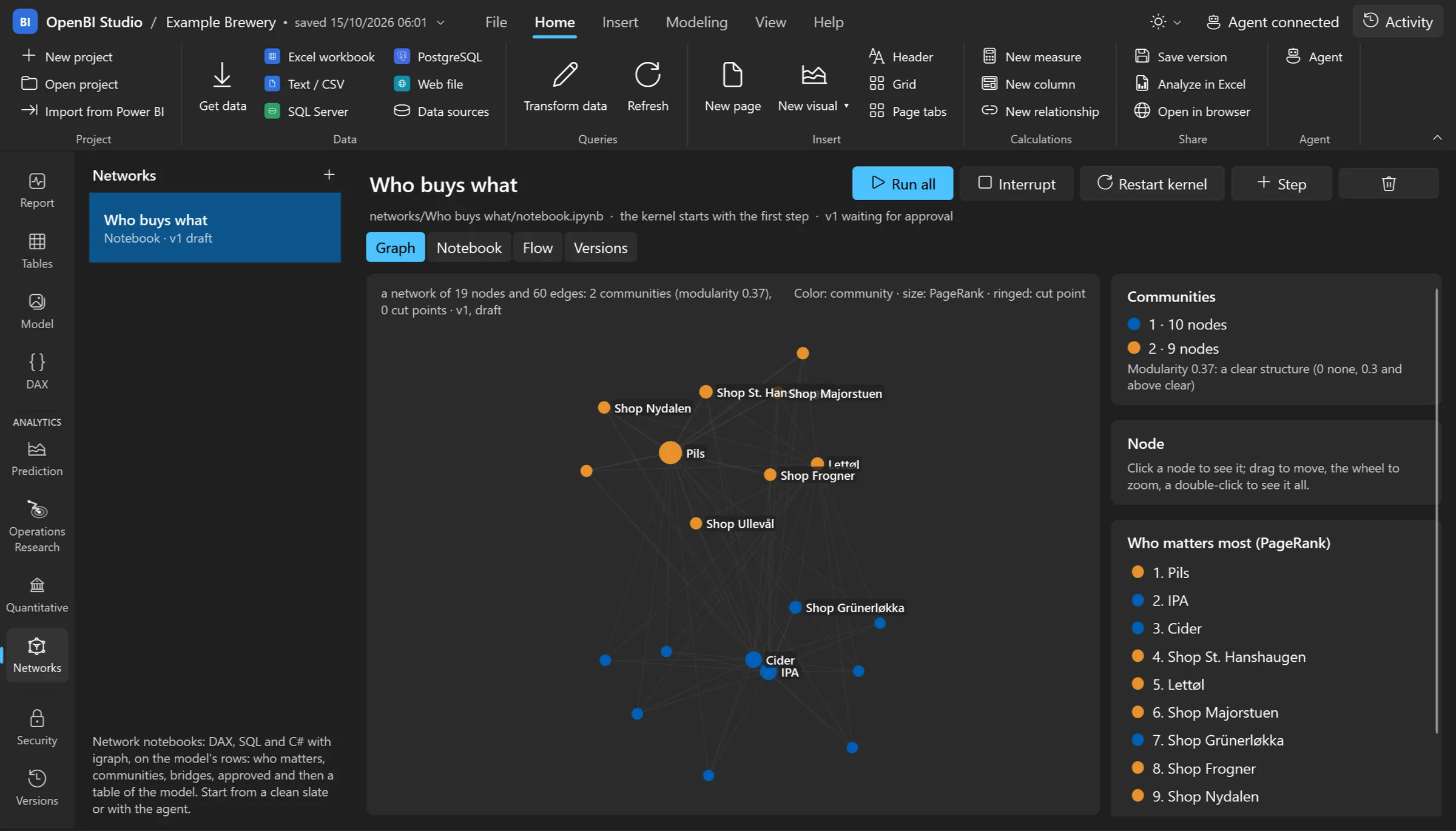
Task: Collapse the ribbon with the chevron
Action: (1437, 138)
